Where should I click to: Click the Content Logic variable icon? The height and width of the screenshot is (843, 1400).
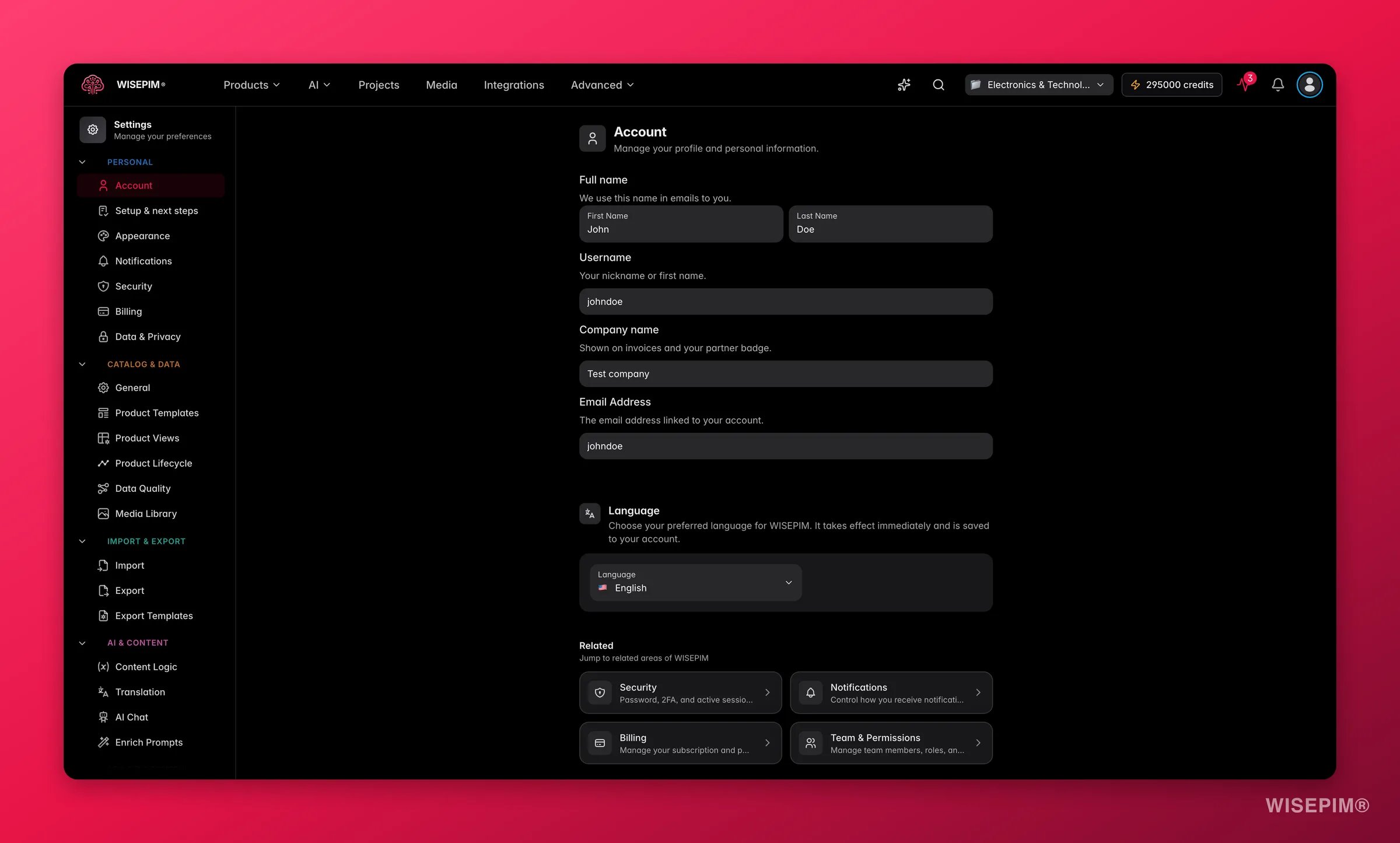[103, 667]
